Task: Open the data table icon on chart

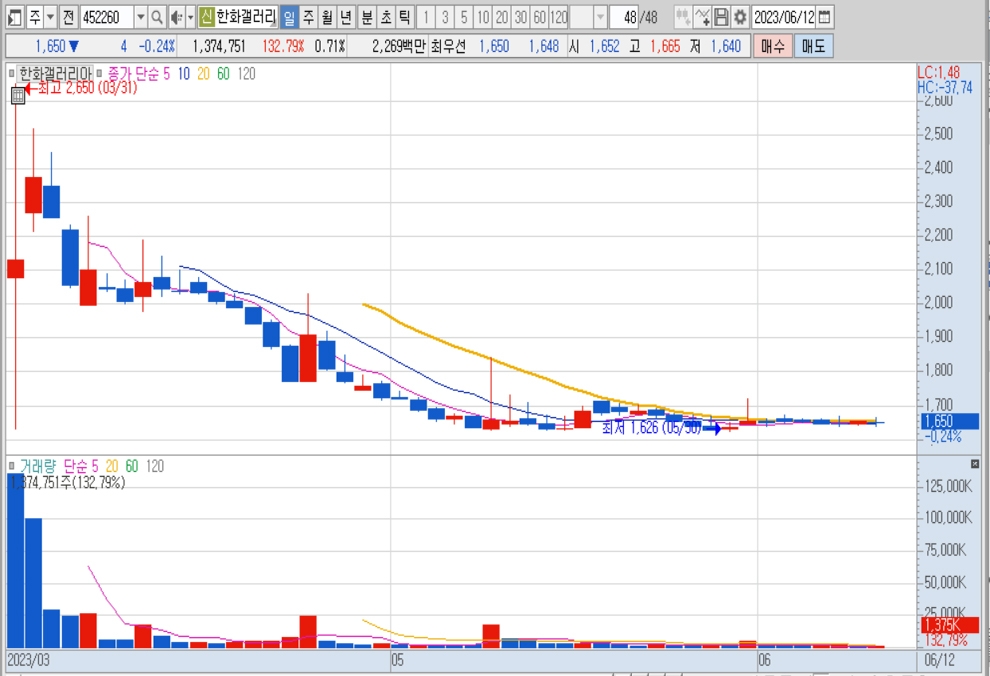Action: point(18,95)
